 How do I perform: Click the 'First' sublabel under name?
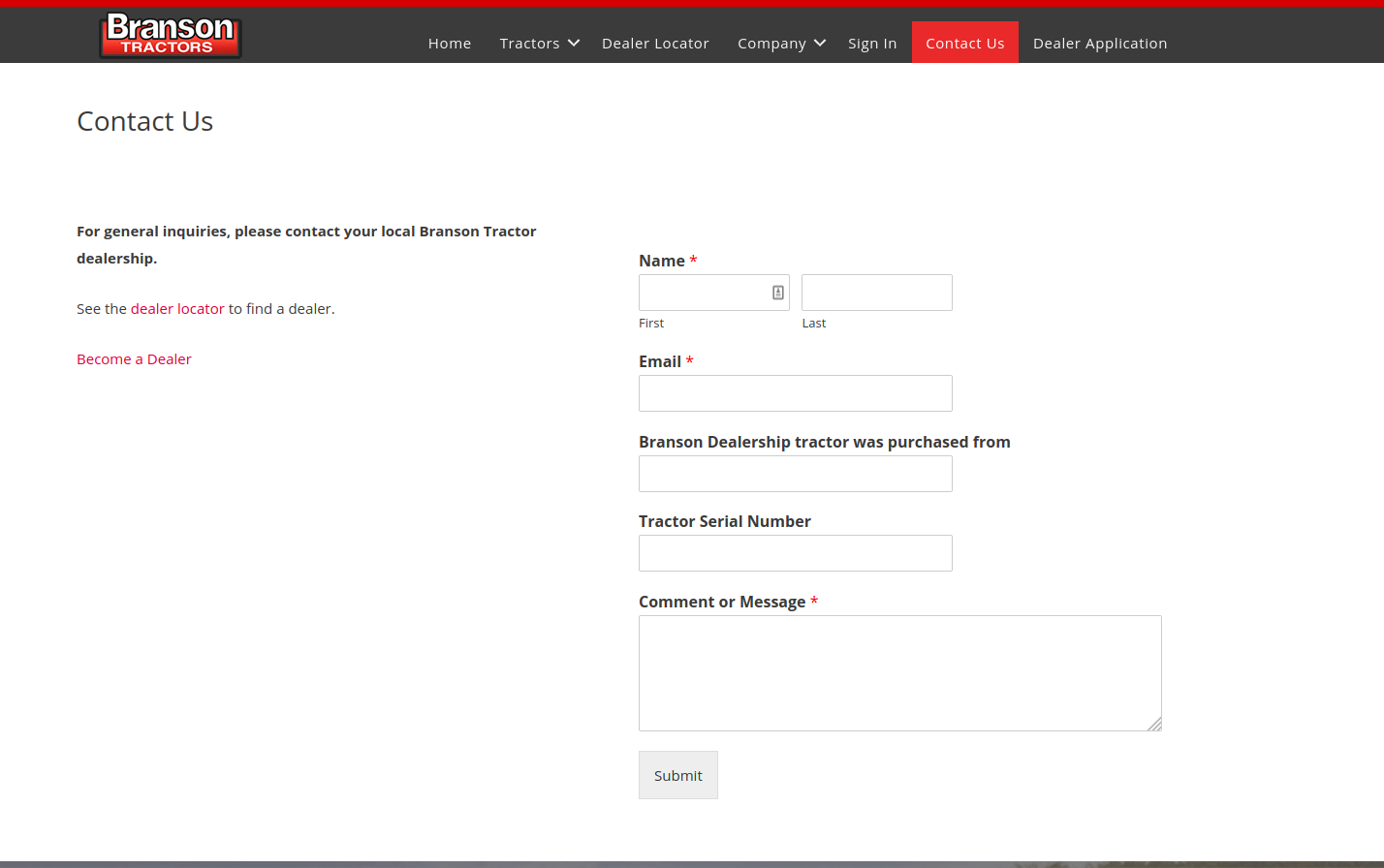[651, 324]
